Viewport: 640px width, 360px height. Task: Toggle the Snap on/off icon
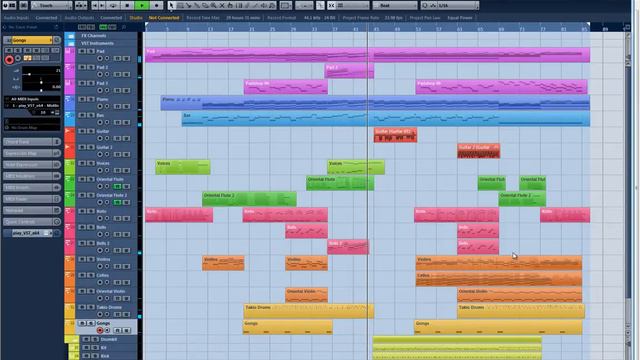tap(331, 5)
